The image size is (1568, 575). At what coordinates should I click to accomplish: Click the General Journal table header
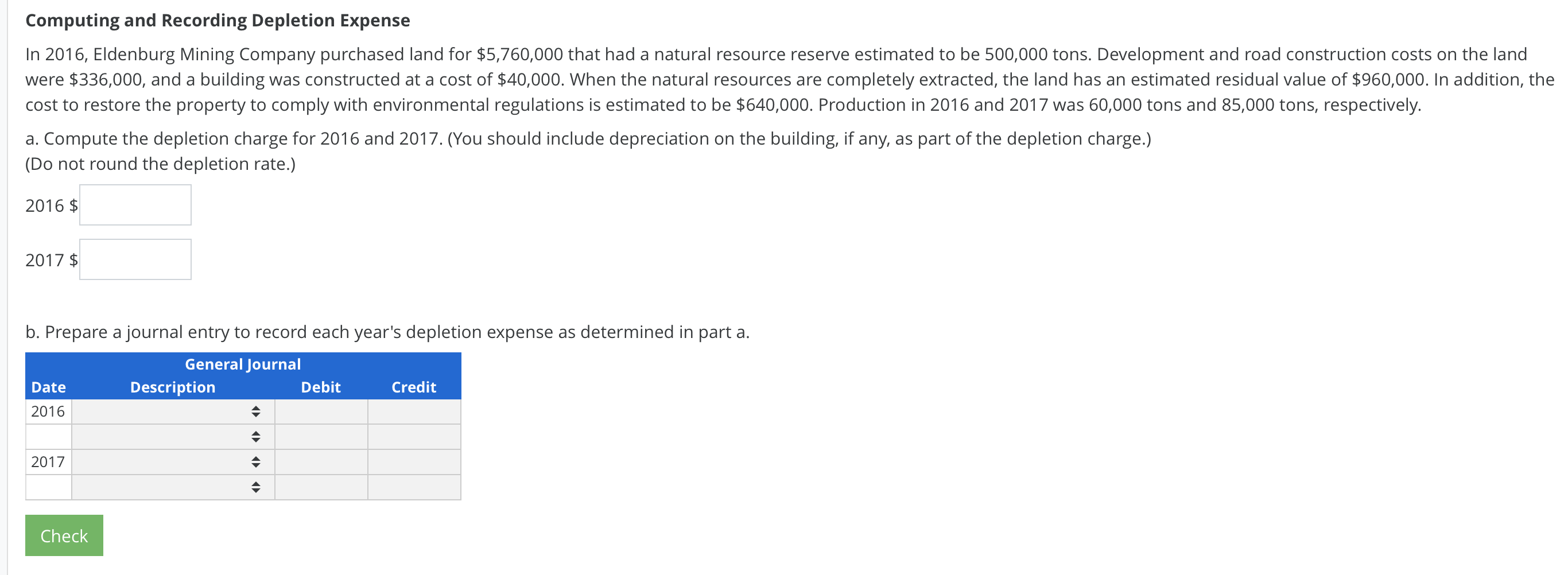[x=242, y=364]
